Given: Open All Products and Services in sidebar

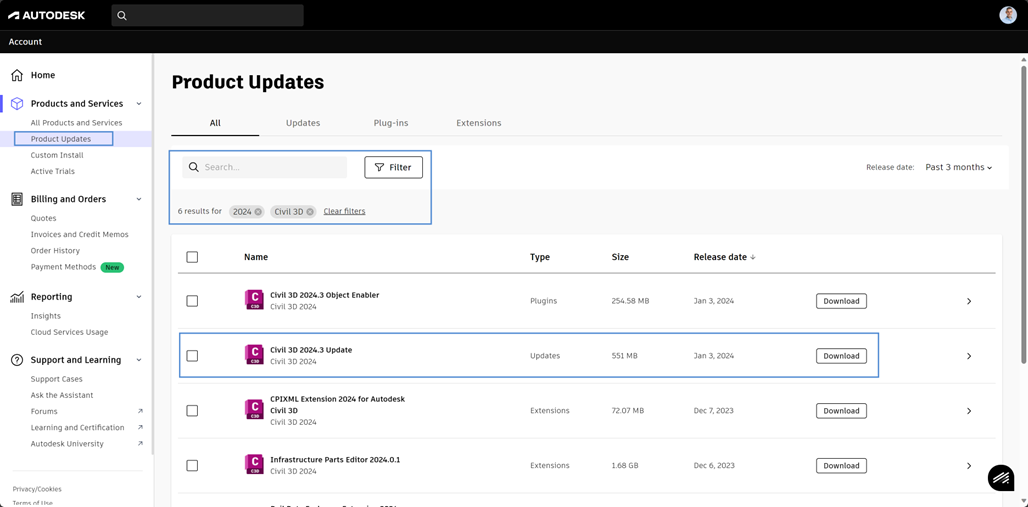Looking at the screenshot, I should click(76, 123).
